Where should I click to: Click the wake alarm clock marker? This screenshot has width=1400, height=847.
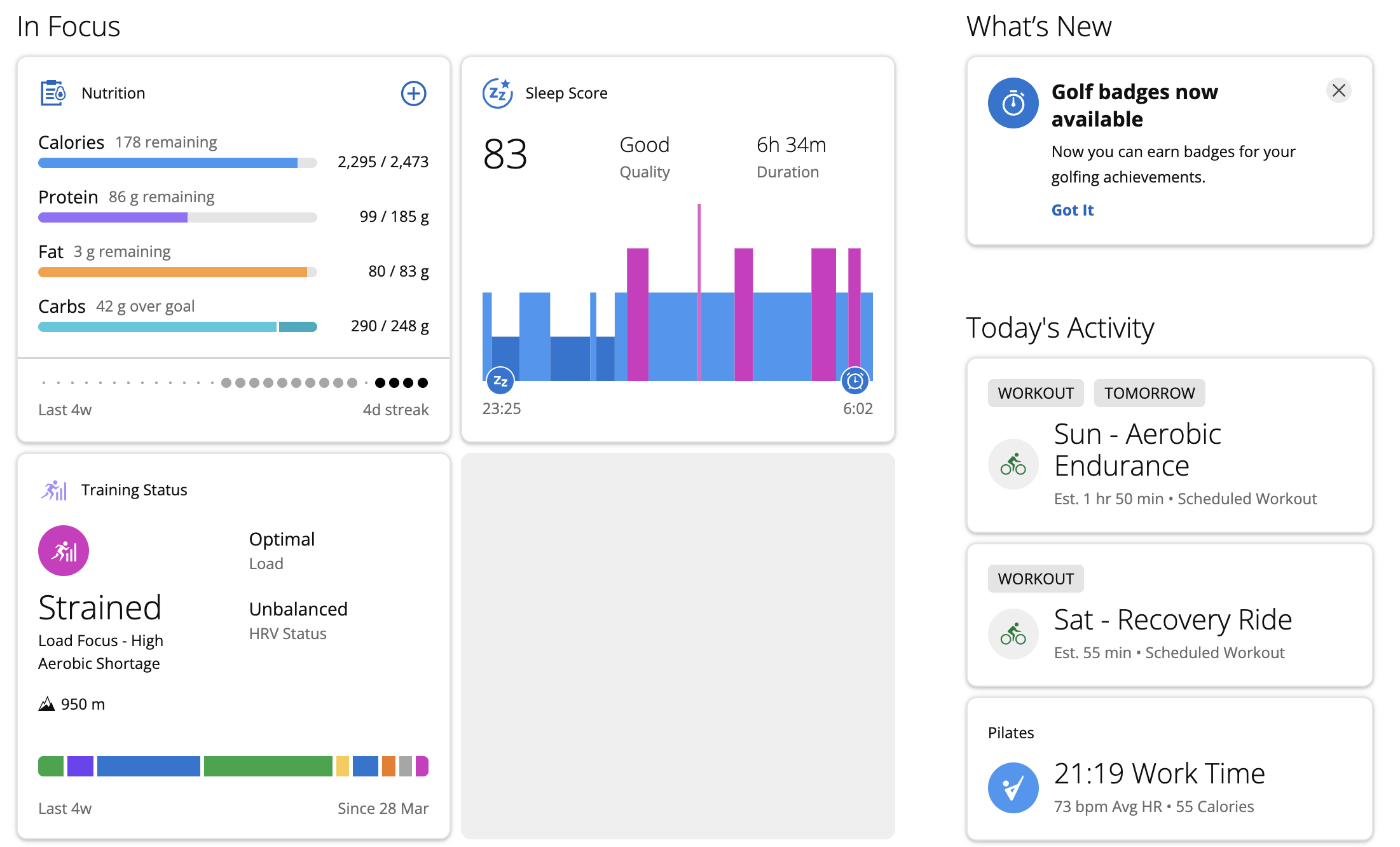pyautogui.click(x=855, y=381)
